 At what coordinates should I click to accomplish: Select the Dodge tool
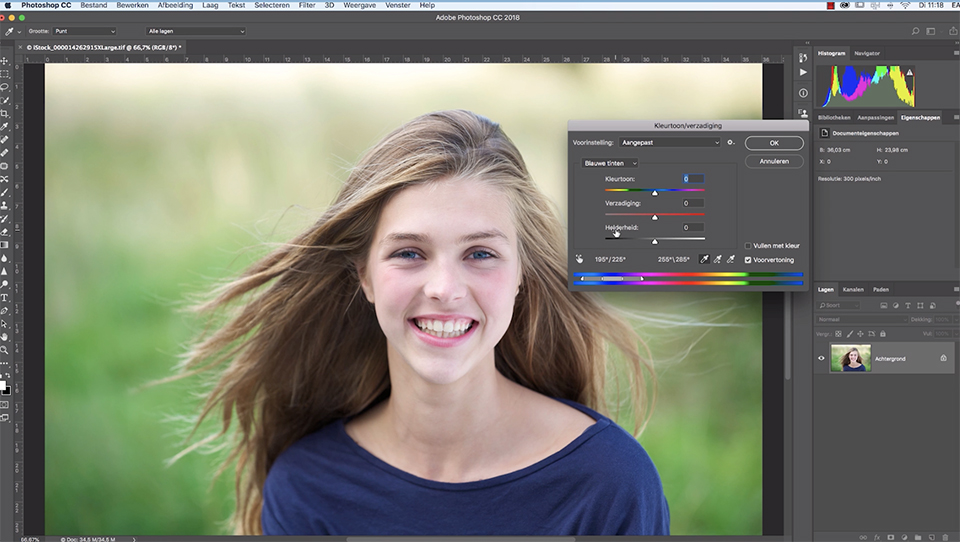tap(5, 284)
